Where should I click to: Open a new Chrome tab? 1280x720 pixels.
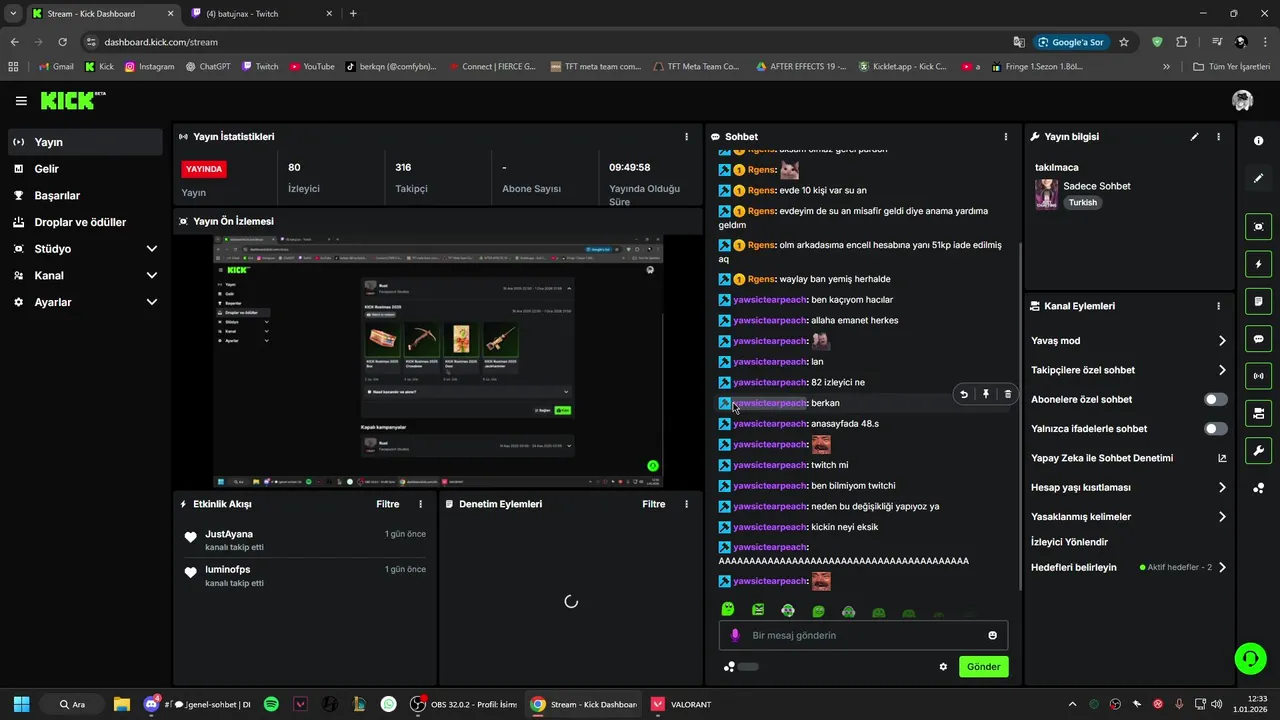[353, 14]
